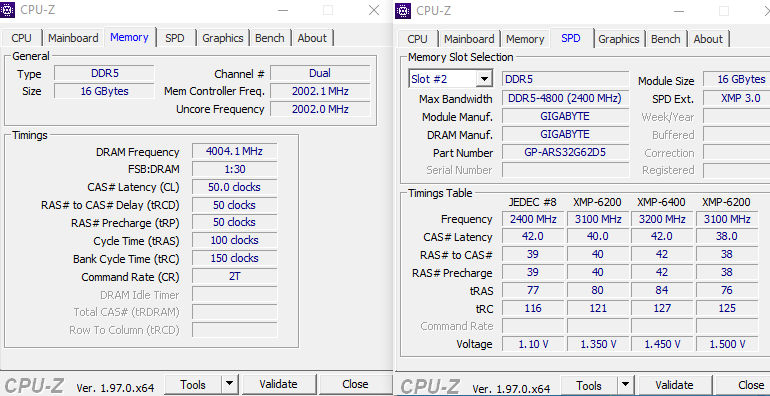Click the Part Number field GP-ARS32G62D5
Image resolution: width=770 pixels, height=396 pixels.
[565, 152]
